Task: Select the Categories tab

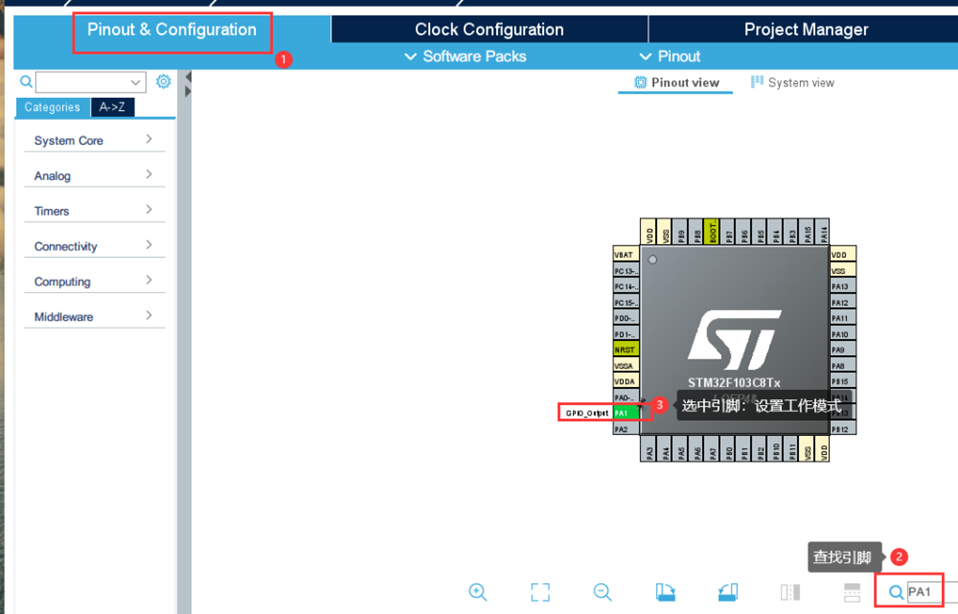Action: 53,107
